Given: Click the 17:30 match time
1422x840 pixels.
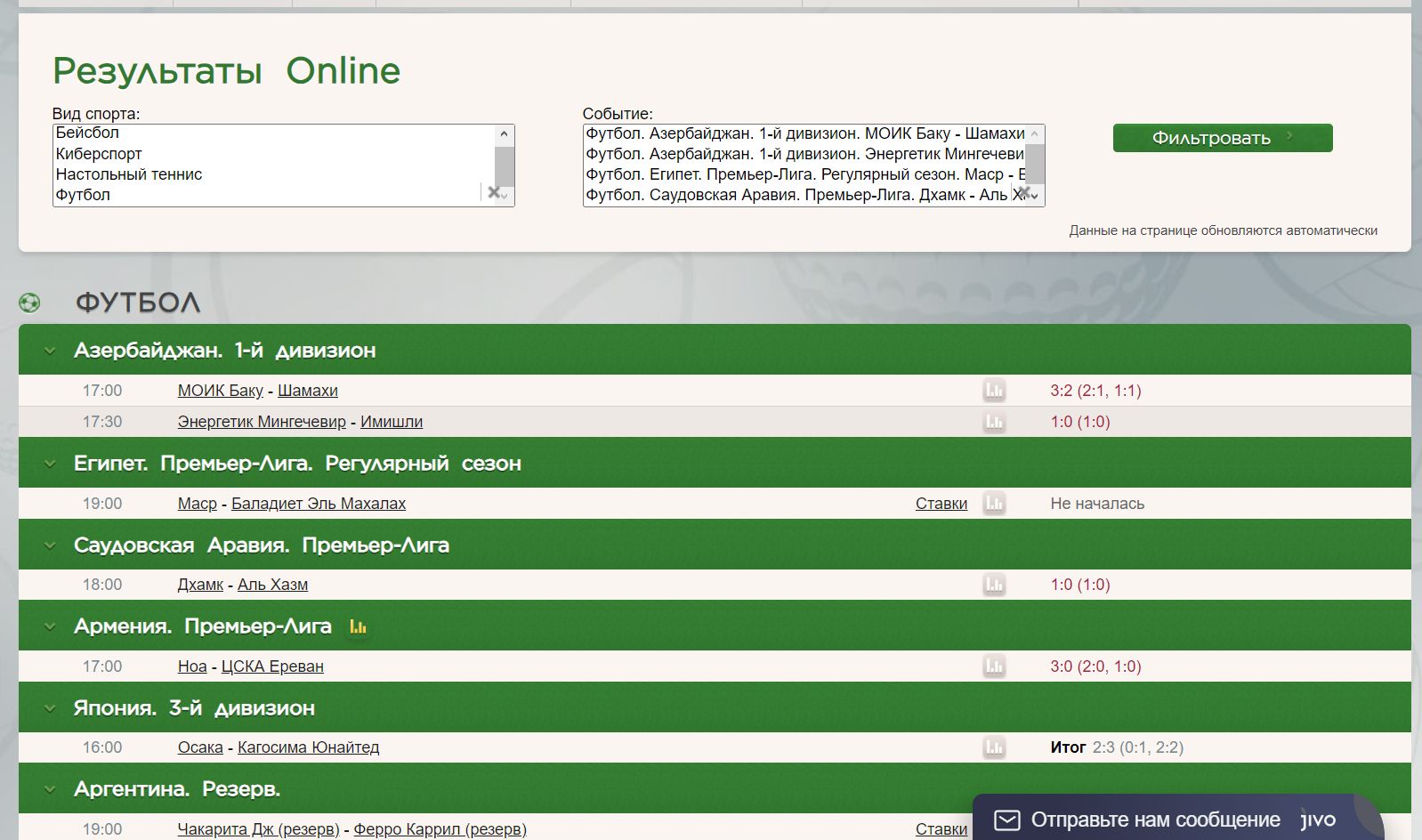Looking at the screenshot, I should click(x=102, y=422).
